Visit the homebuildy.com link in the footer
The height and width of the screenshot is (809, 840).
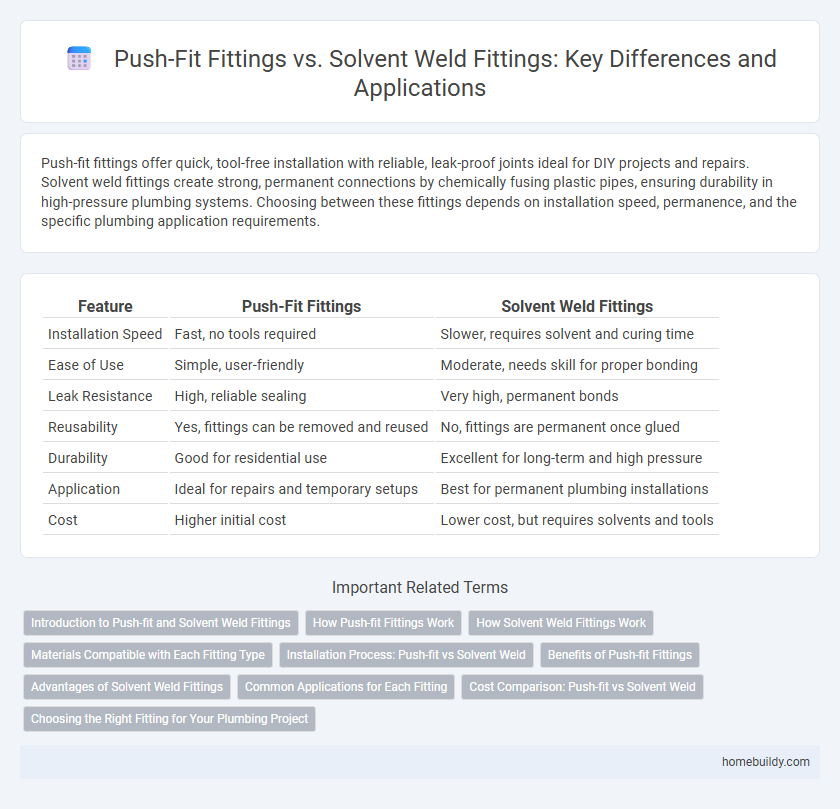point(765,761)
